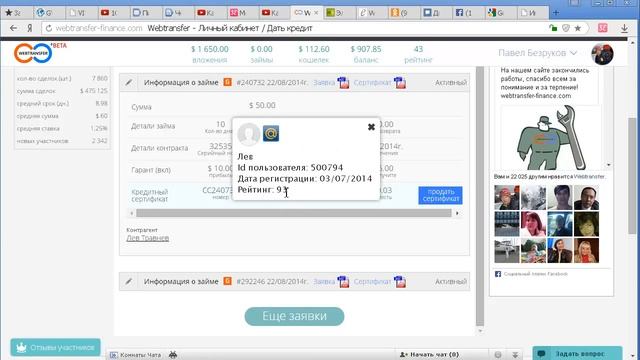Close the Лев user info popup
Screen dimensions: 640x360
pyautogui.click(x=371, y=127)
